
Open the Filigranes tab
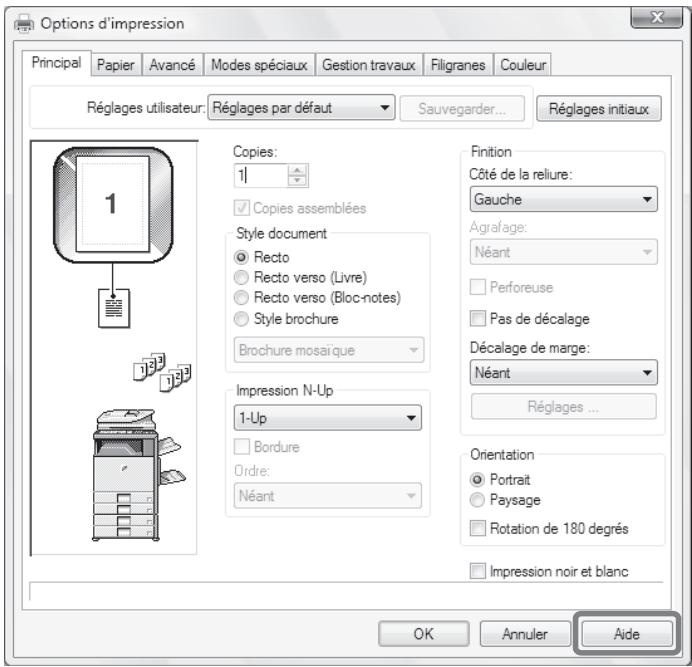coord(458,65)
